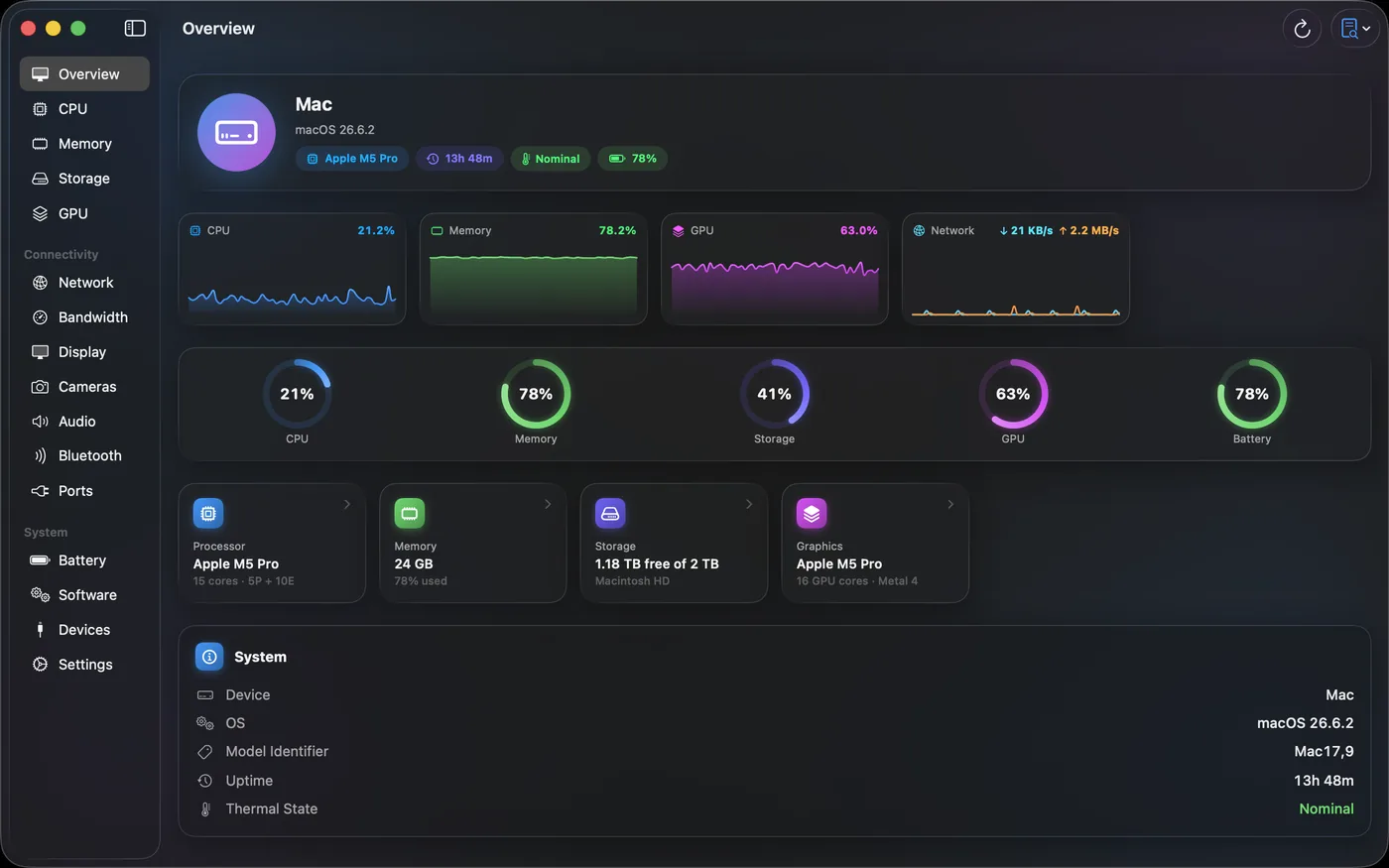Click the Ports icon in the sidebar
The width and height of the screenshot is (1389, 868).
[x=40, y=491]
